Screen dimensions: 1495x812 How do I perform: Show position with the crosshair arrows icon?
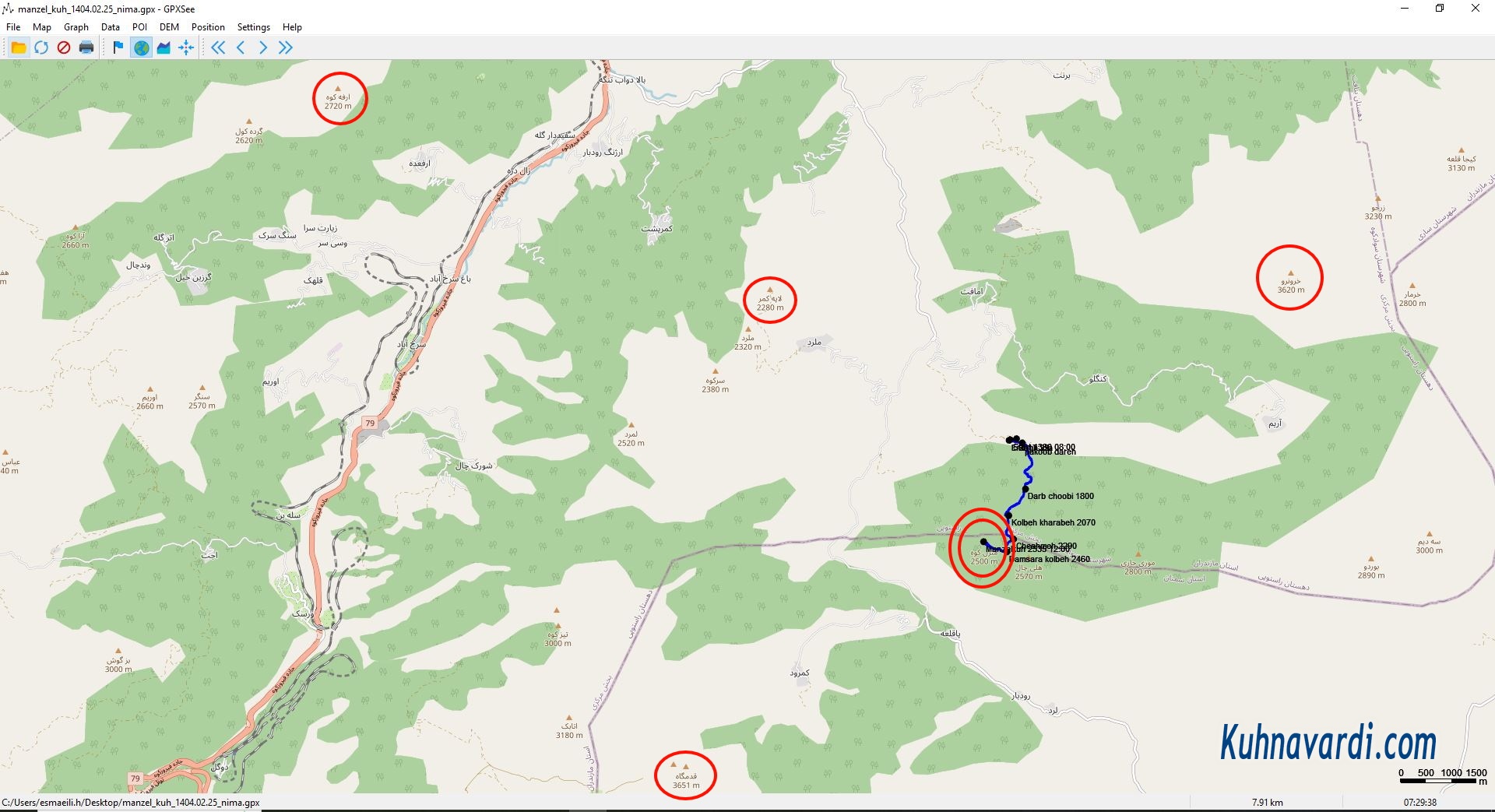(x=186, y=47)
